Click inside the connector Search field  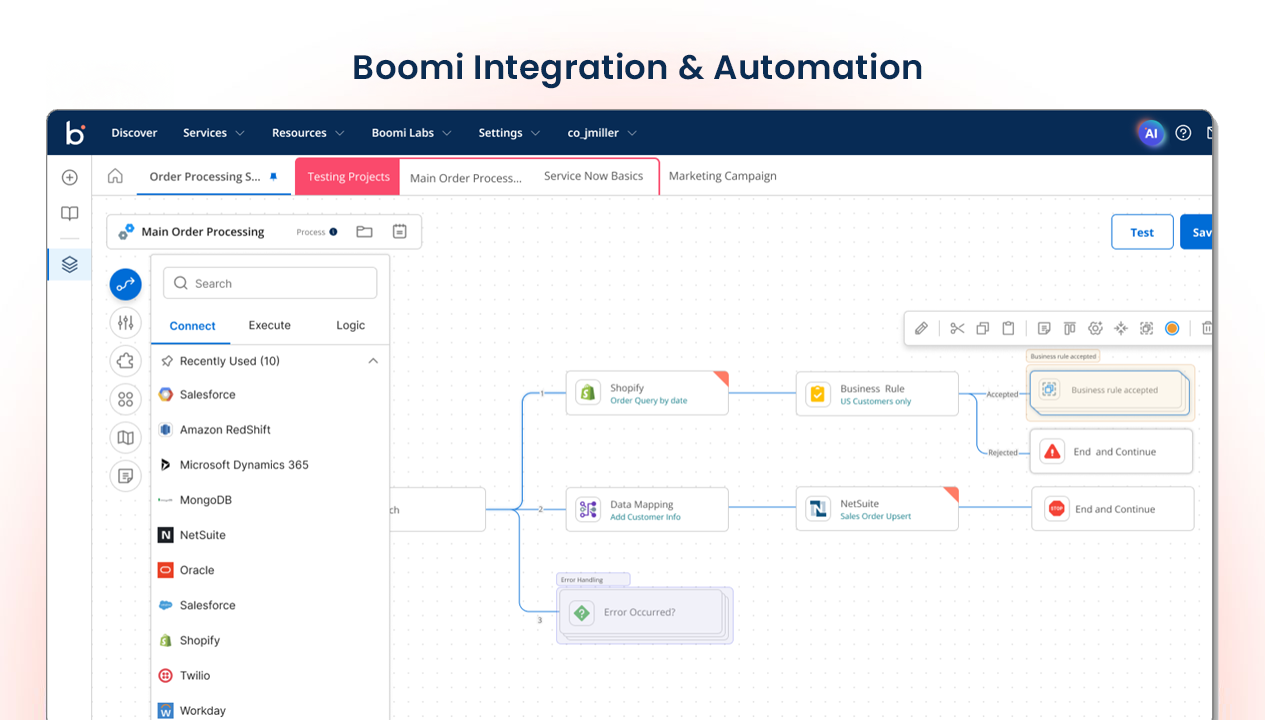[270, 283]
